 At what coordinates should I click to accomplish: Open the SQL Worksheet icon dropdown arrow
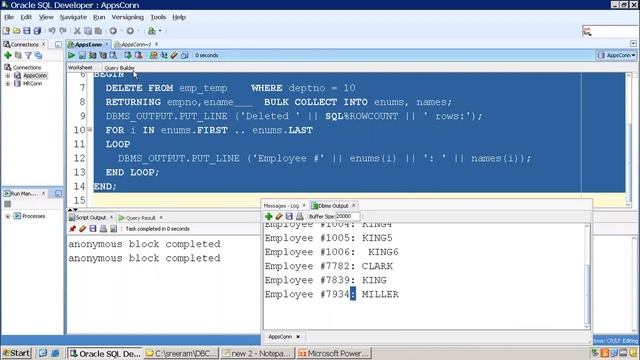[x=160, y=31]
